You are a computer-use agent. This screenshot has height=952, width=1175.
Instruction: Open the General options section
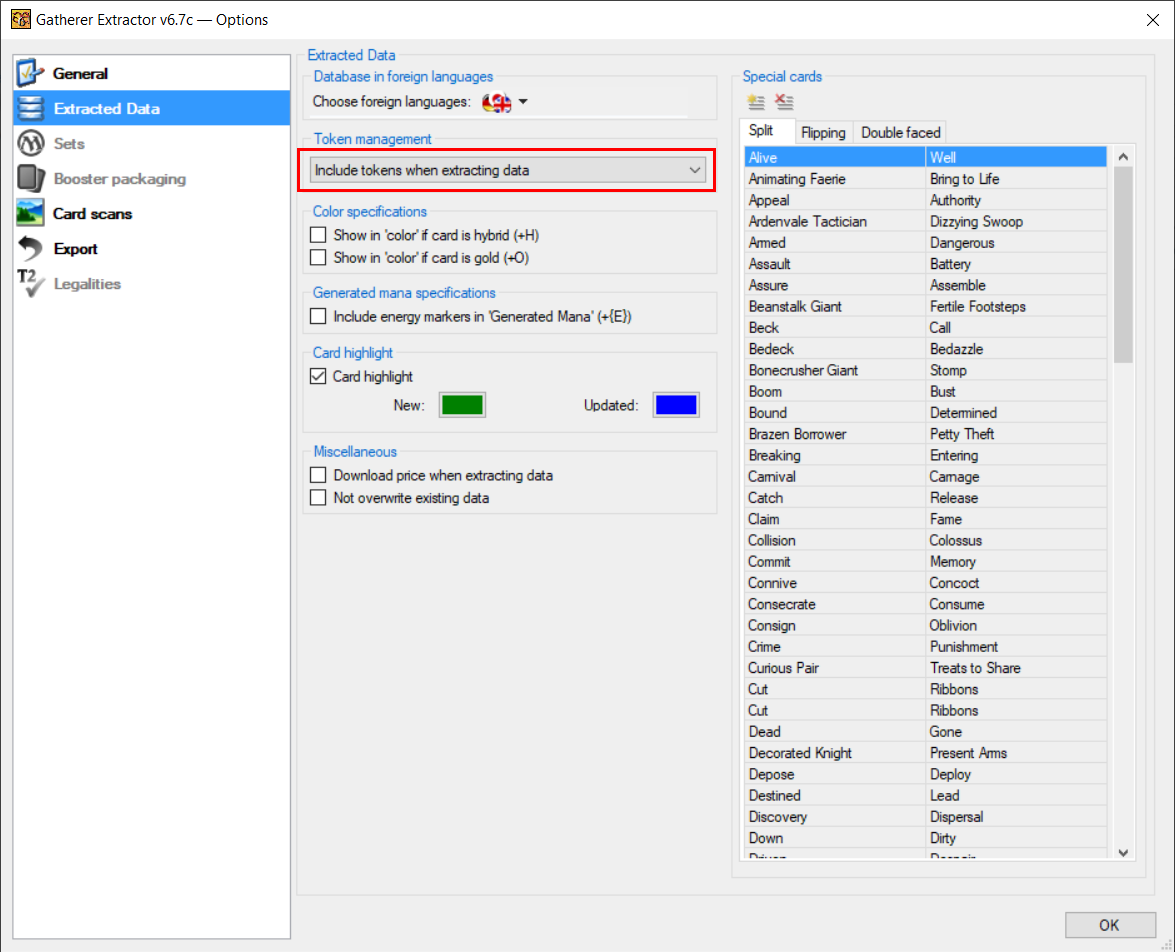pyautogui.click(x=80, y=74)
